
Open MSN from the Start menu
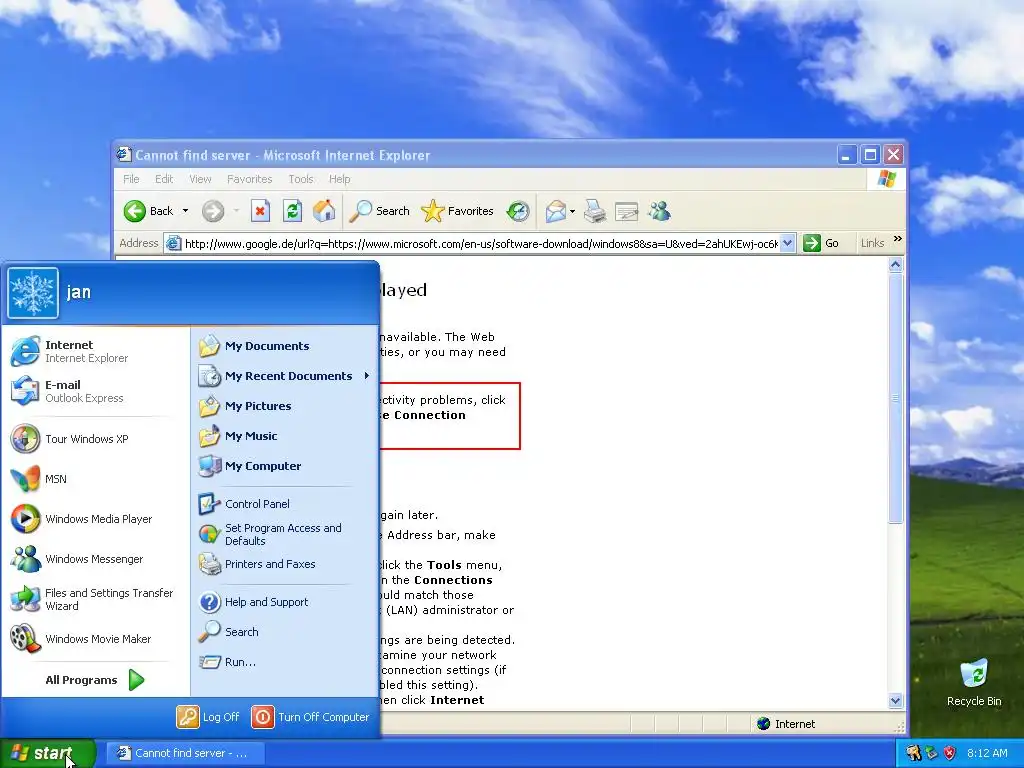(x=94, y=479)
